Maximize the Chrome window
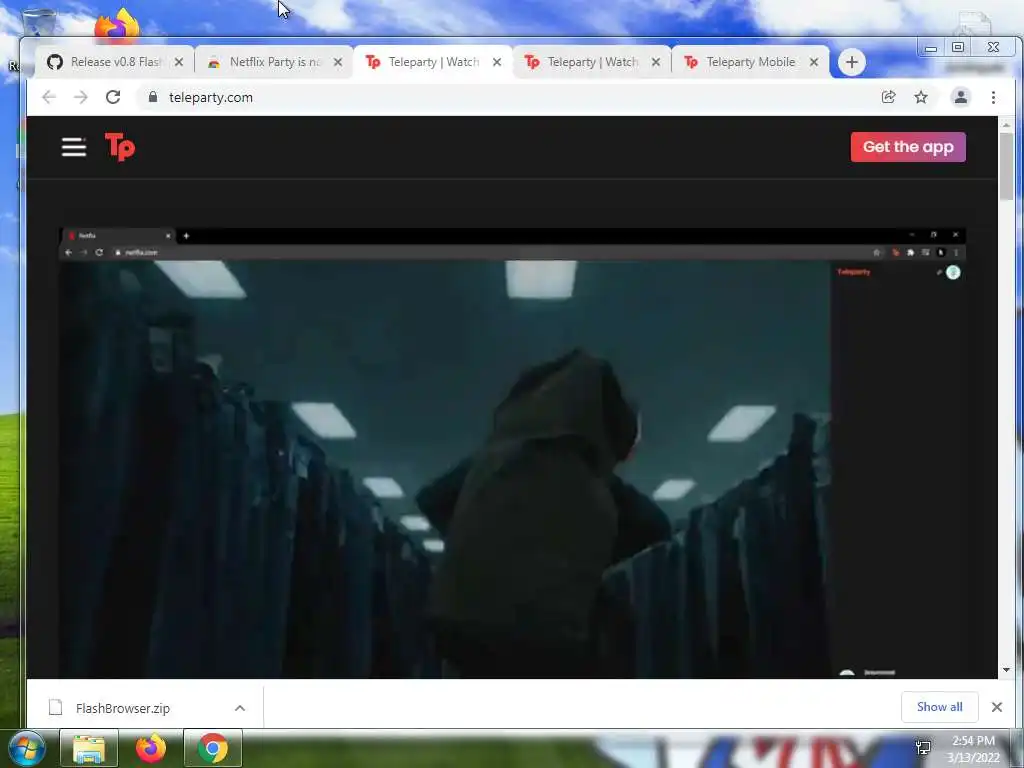 click(958, 47)
